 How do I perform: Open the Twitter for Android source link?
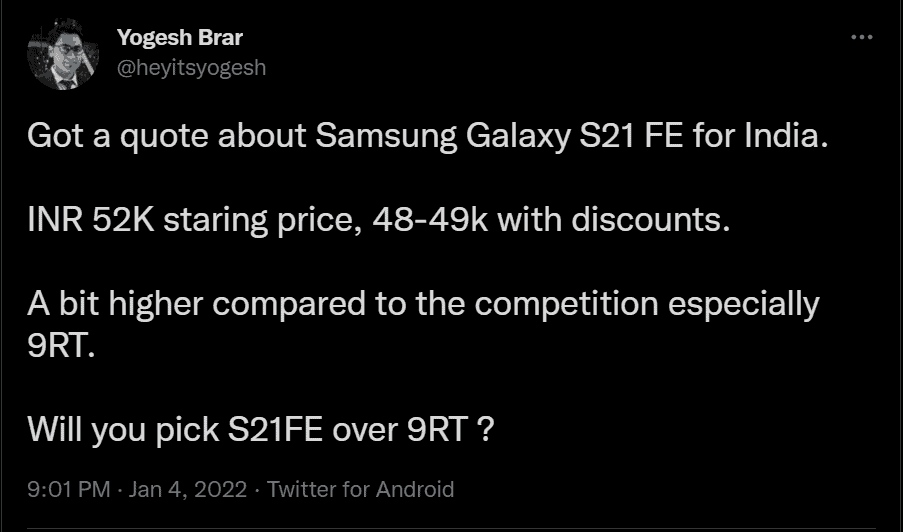pyautogui.click(x=361, y=489)
